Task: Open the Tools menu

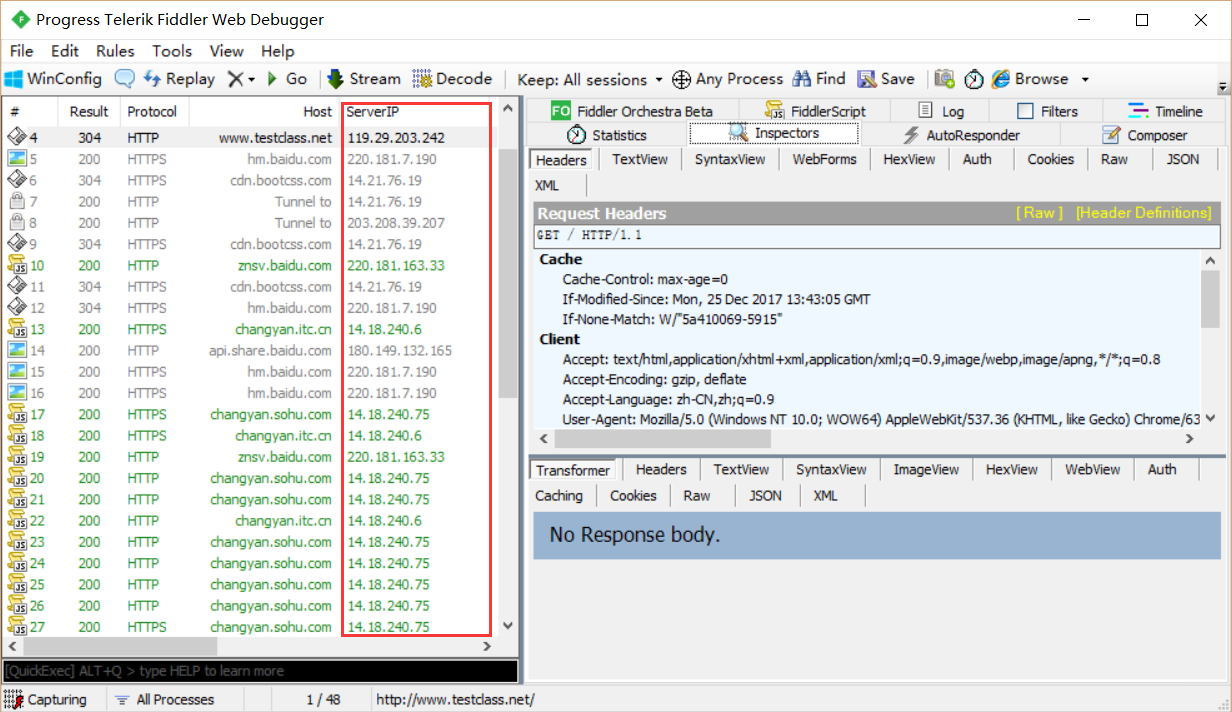Action: click(172, 51)
